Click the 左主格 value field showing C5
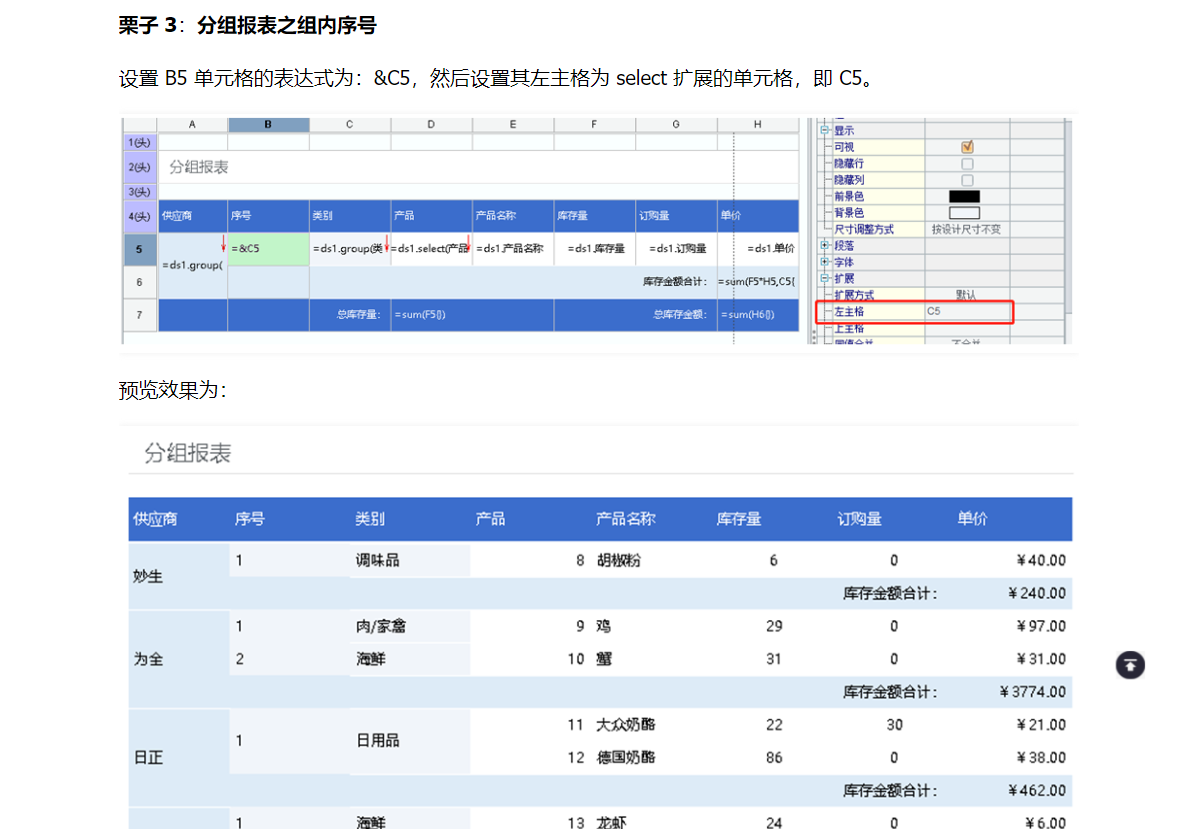Screen dimensions: 1184x829 coord(966,312)
